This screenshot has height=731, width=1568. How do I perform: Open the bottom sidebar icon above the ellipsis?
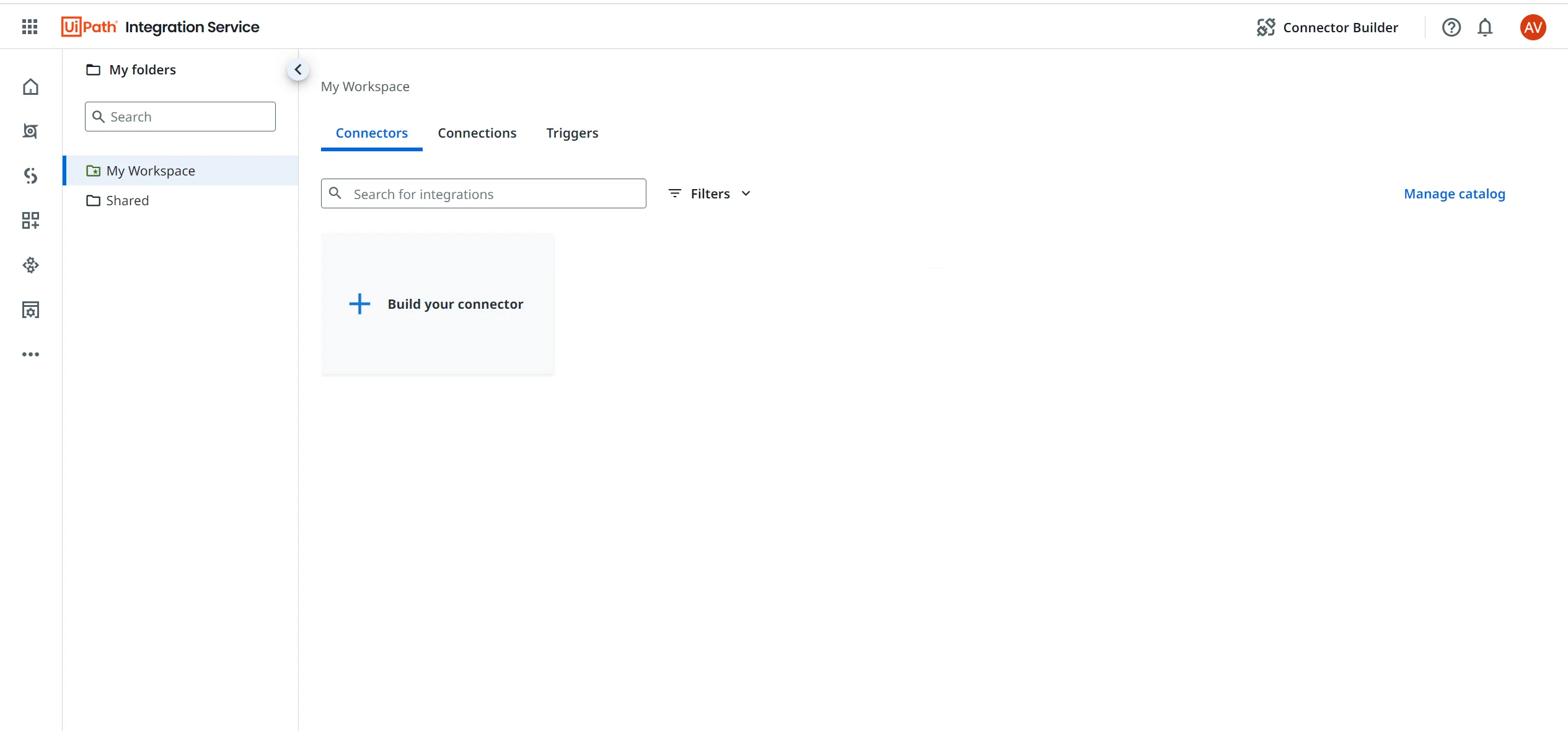tap(30, 310)
